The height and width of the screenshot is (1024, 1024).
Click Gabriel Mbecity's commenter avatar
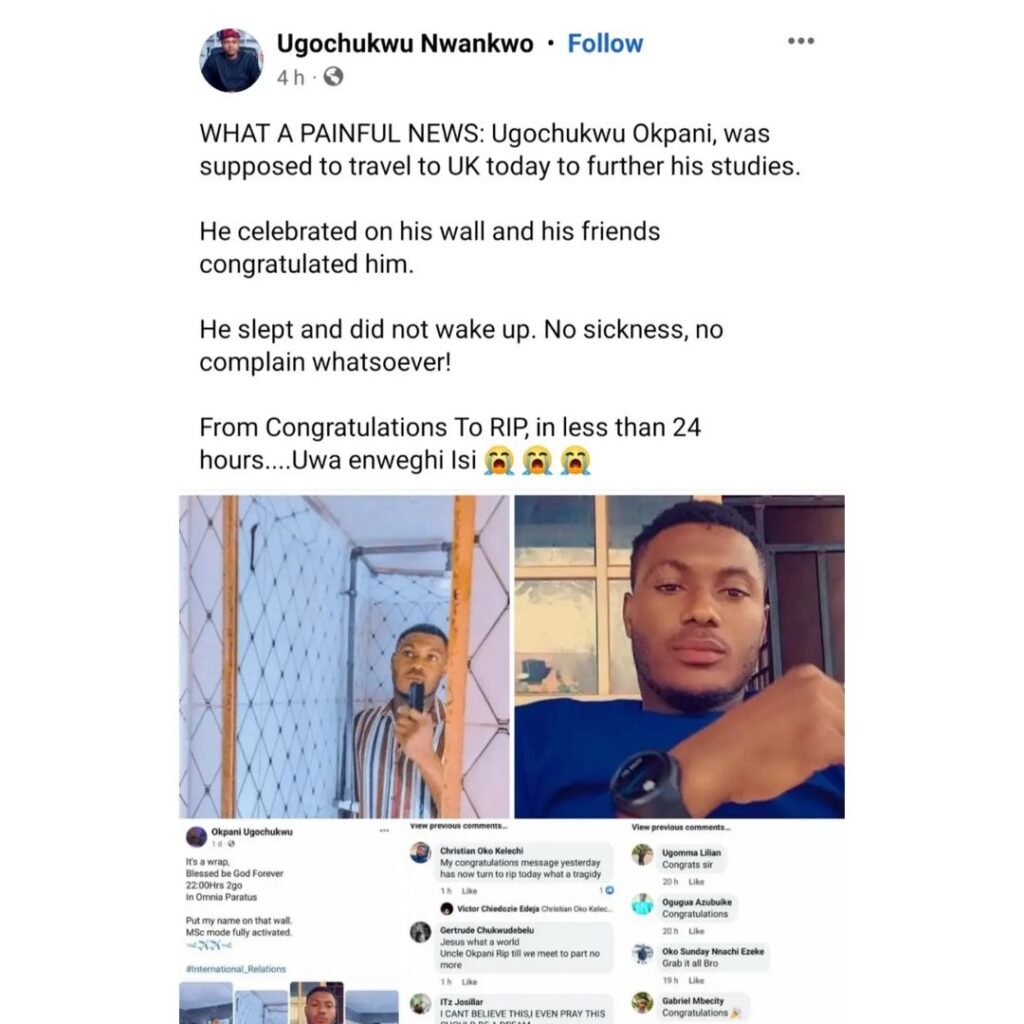(x=643, y=1002)
